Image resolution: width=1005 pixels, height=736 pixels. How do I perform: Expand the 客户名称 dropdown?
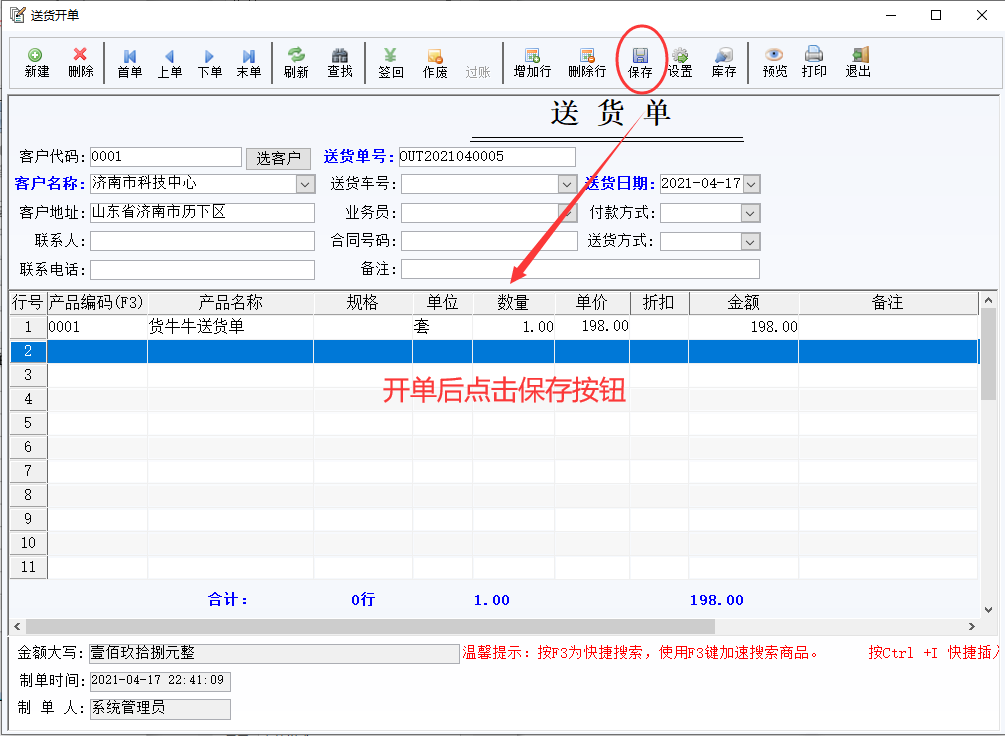tap(306, 184)
